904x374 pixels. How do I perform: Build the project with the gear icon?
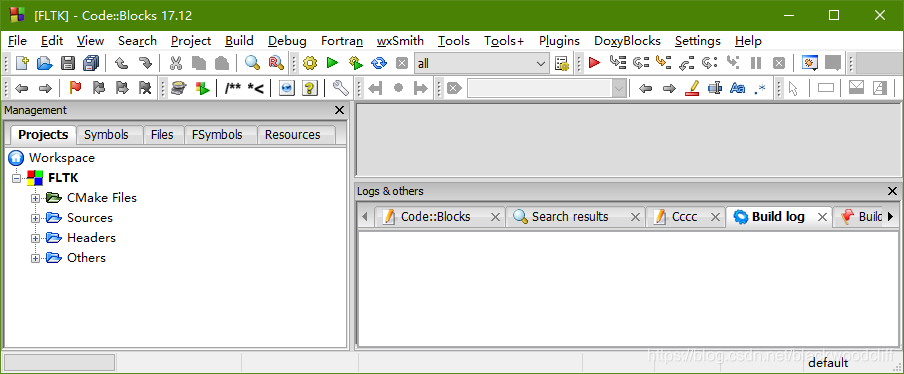310,63
